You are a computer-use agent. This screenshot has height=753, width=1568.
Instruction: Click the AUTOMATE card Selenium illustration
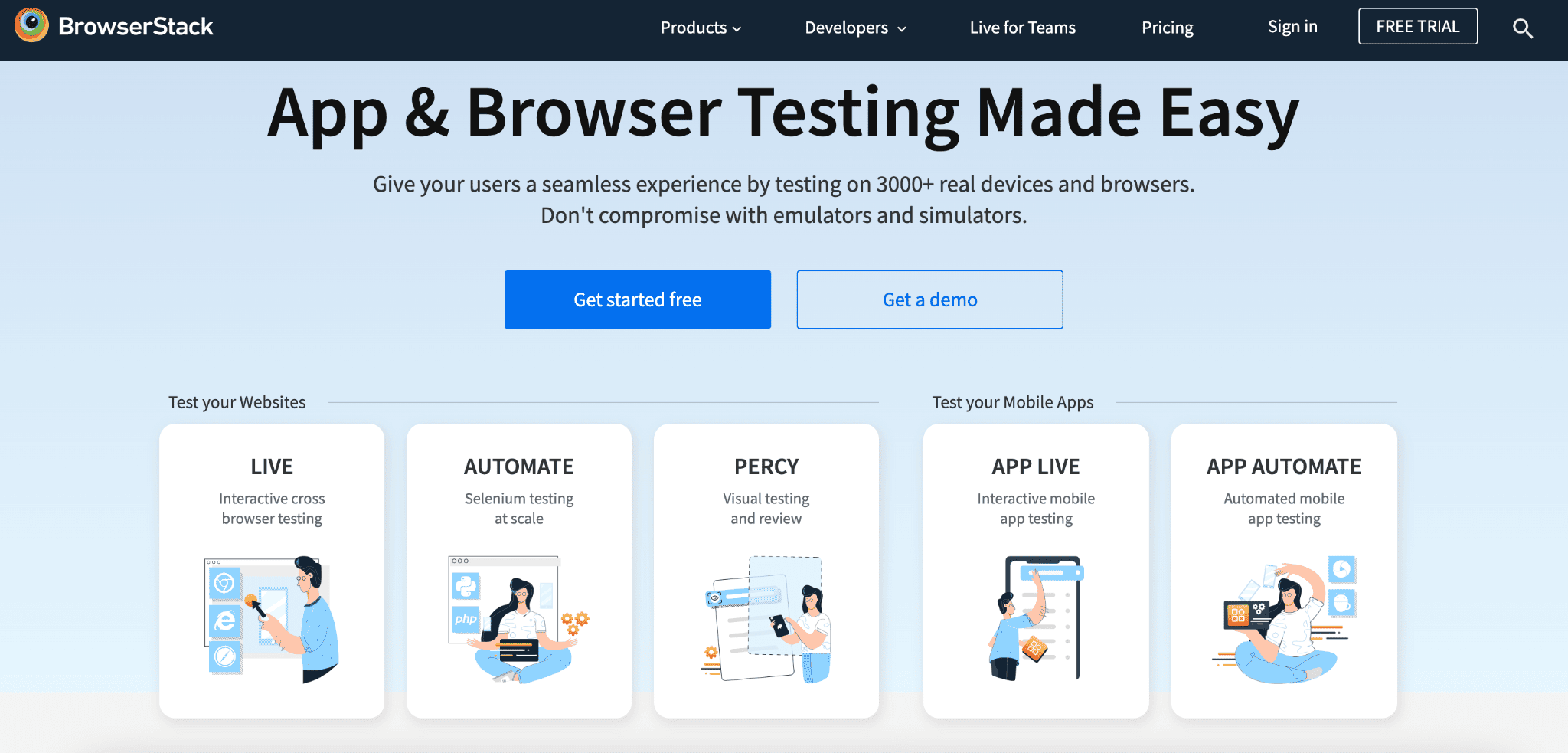point(519,619)
